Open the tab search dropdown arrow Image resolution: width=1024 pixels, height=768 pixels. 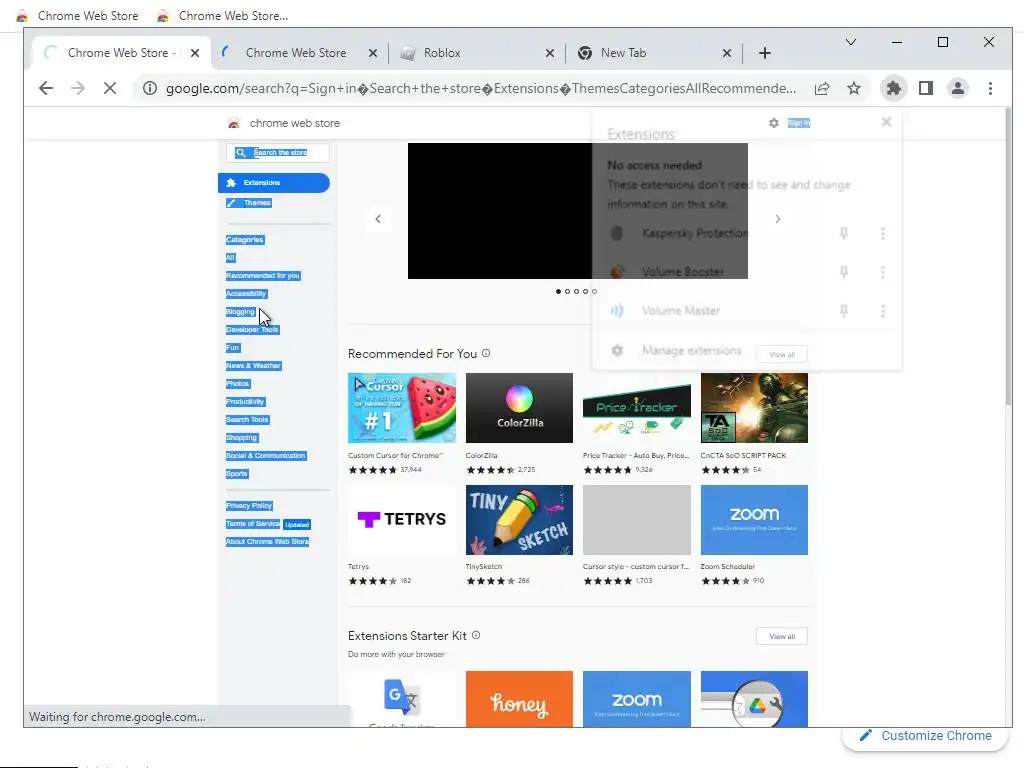coord(850,42)
